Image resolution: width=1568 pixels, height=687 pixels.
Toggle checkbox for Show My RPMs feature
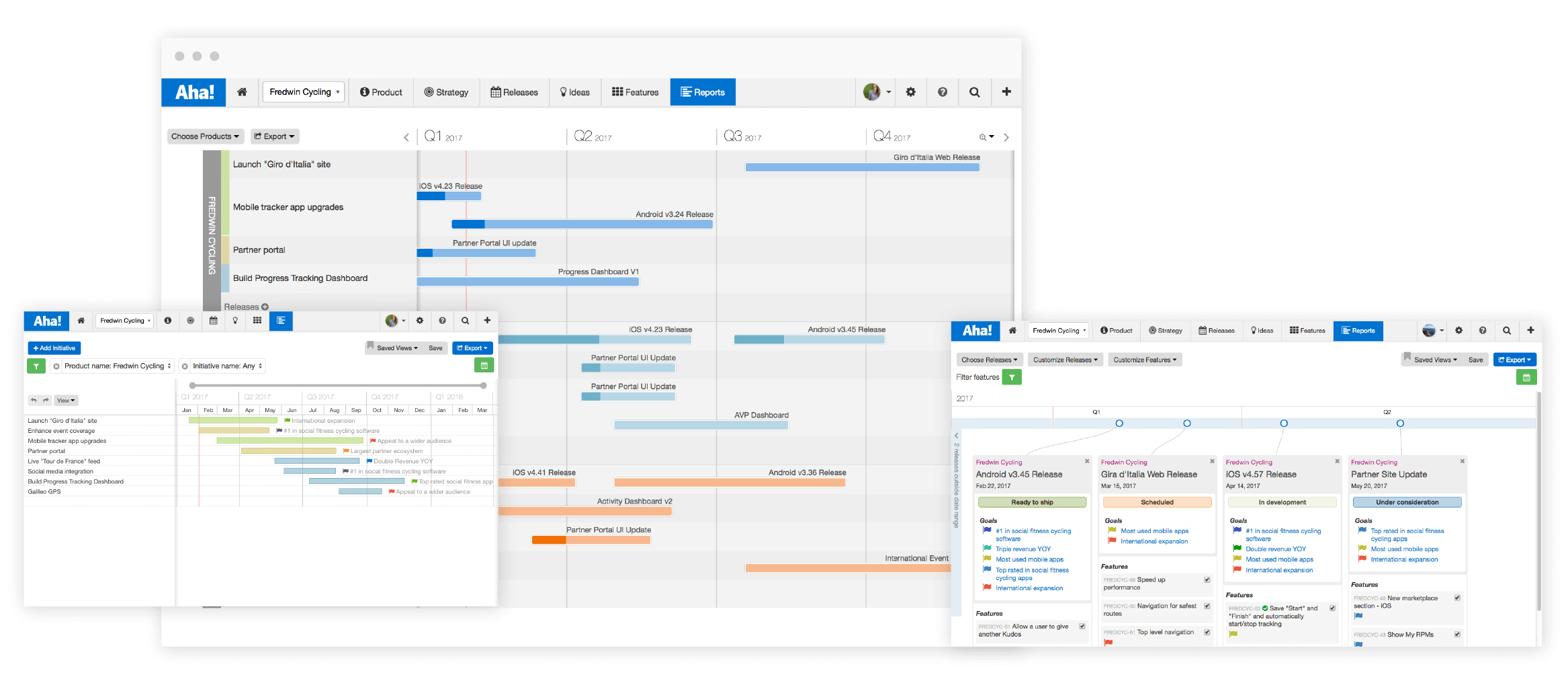[x=1457, y=635]
